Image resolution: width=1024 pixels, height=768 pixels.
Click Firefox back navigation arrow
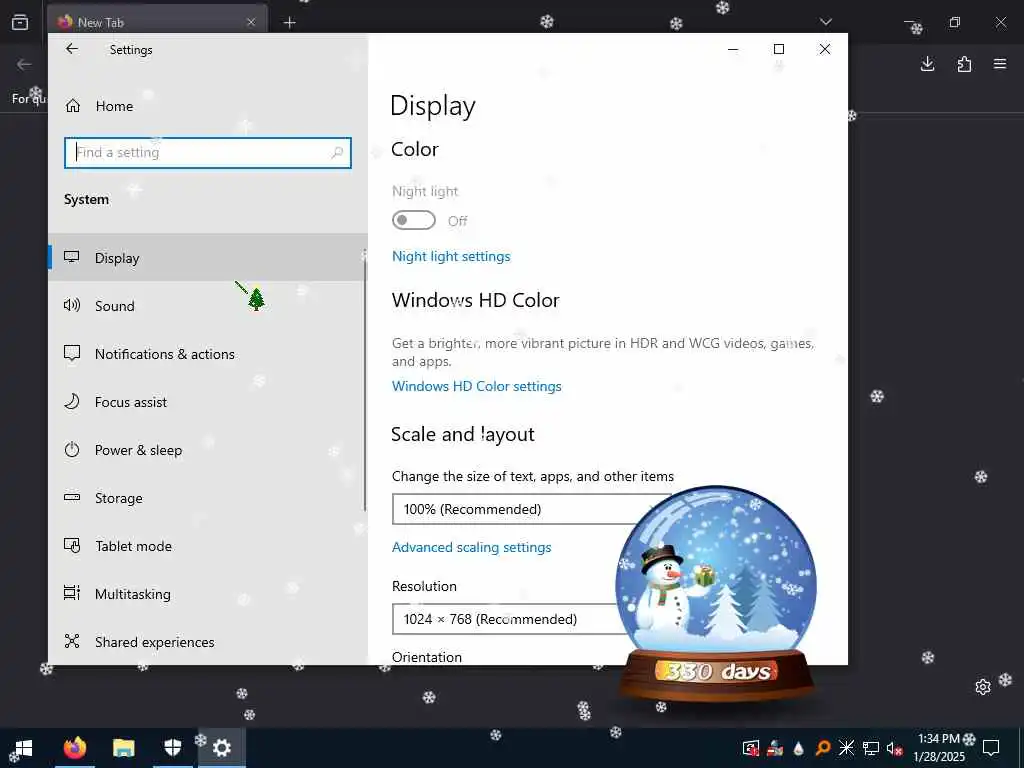(24, 64)
